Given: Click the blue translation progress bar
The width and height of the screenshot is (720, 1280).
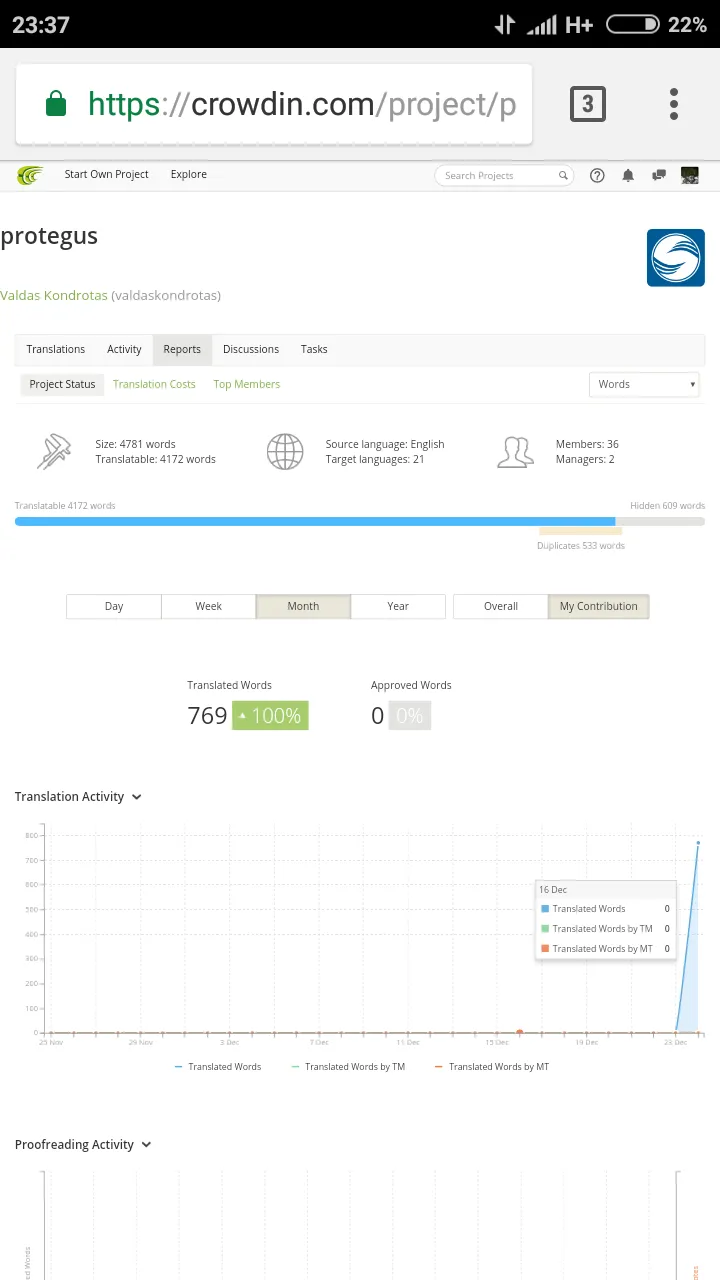Looking at the screenshot, I should click(315, 521).
